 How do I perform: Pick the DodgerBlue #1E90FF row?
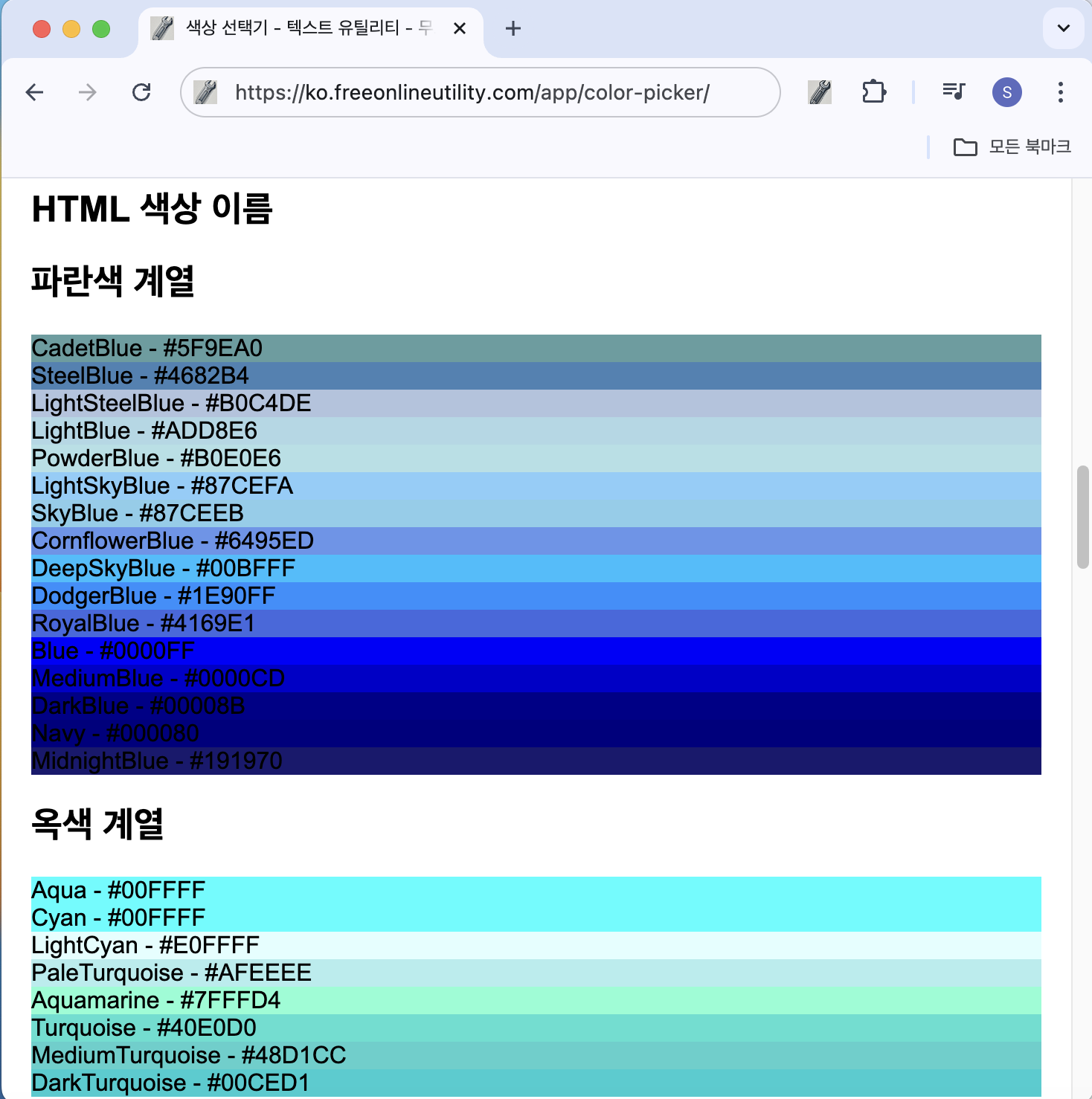(x=536, y=596)
